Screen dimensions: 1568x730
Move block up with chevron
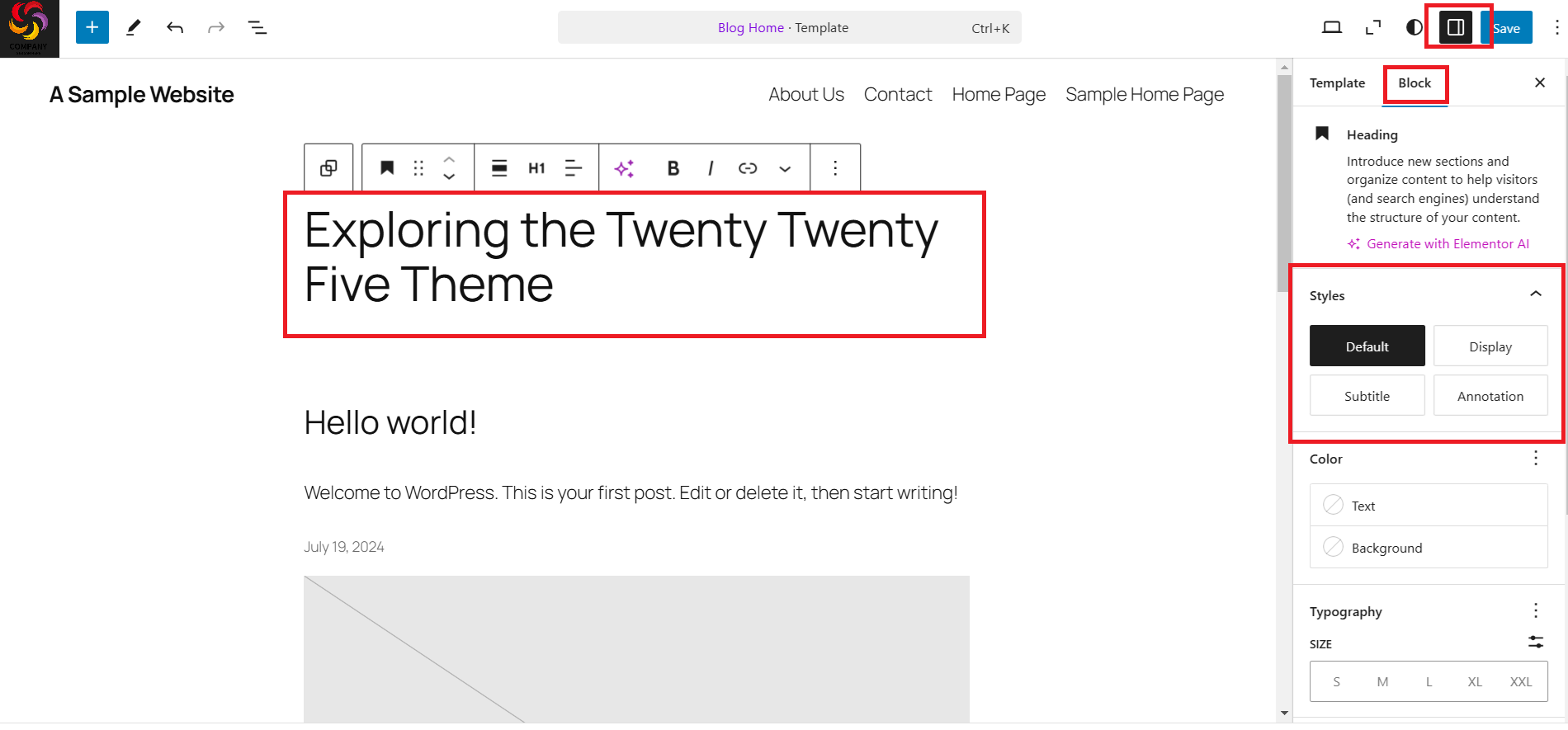click(449, 159)
